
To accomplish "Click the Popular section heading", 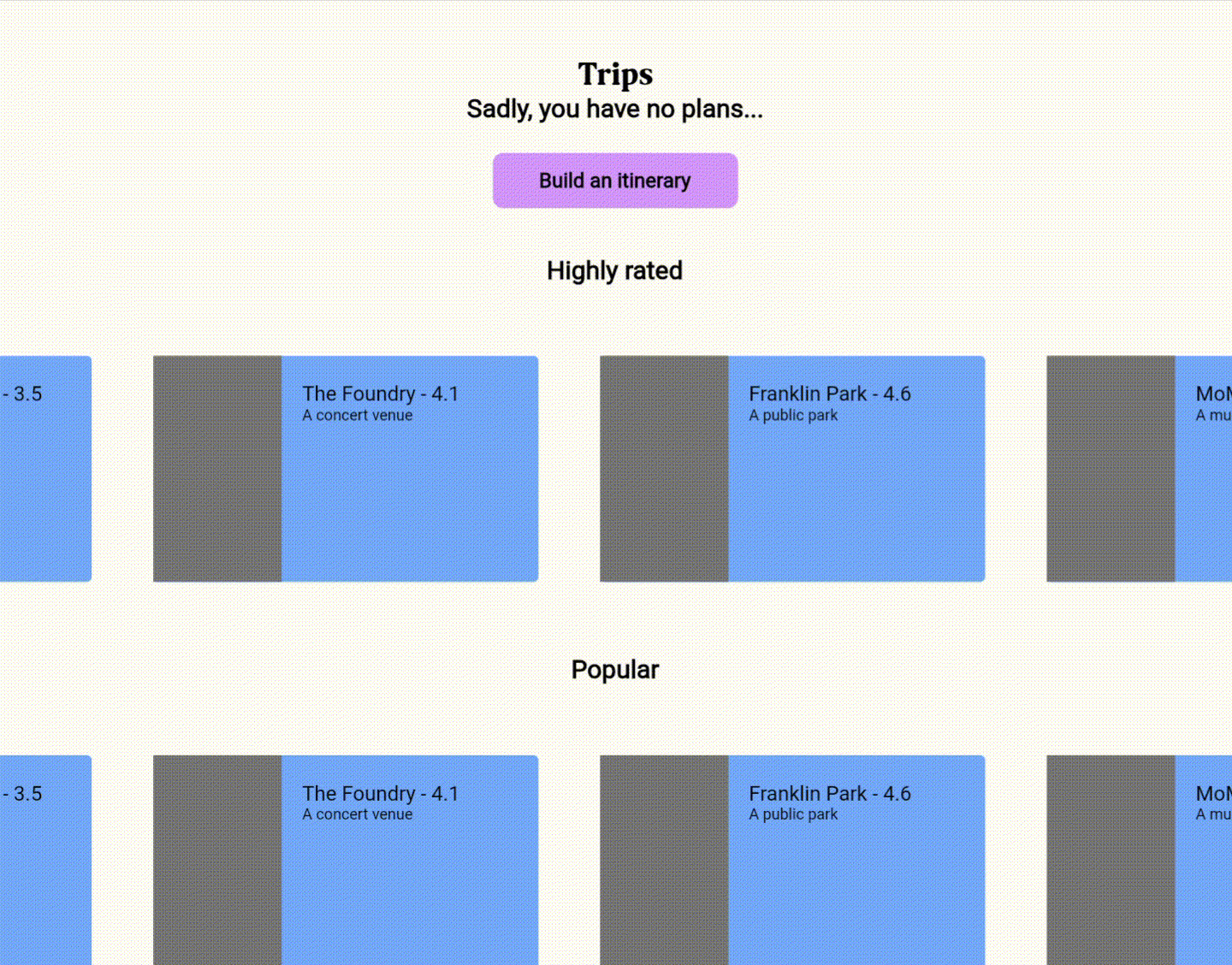I will coord(615,669).
